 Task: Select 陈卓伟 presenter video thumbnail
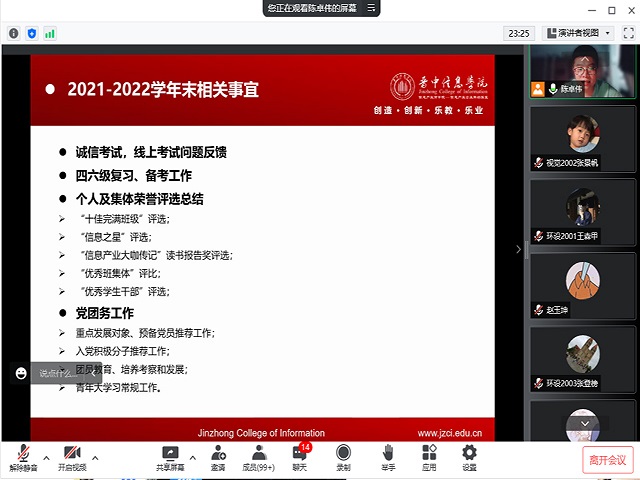(x=582, y=71)
